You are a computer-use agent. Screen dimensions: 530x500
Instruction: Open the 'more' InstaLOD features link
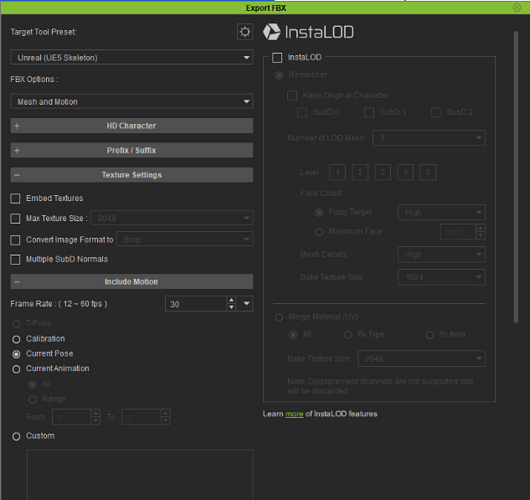(294, 414)
